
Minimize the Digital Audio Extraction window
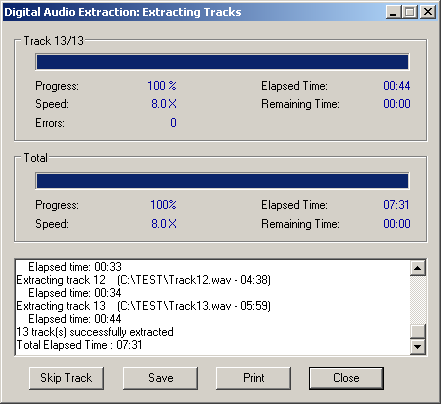(x=394, y=12)
